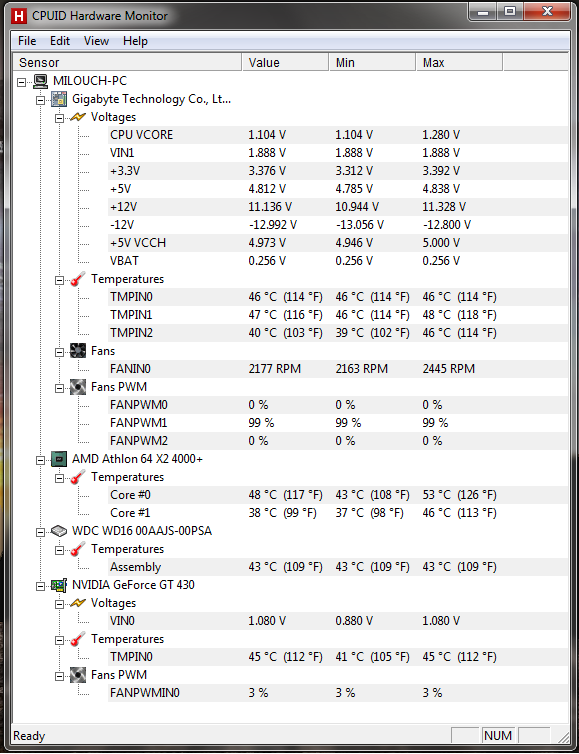Open the File menu
579x754 pixels.
[27, 41]
